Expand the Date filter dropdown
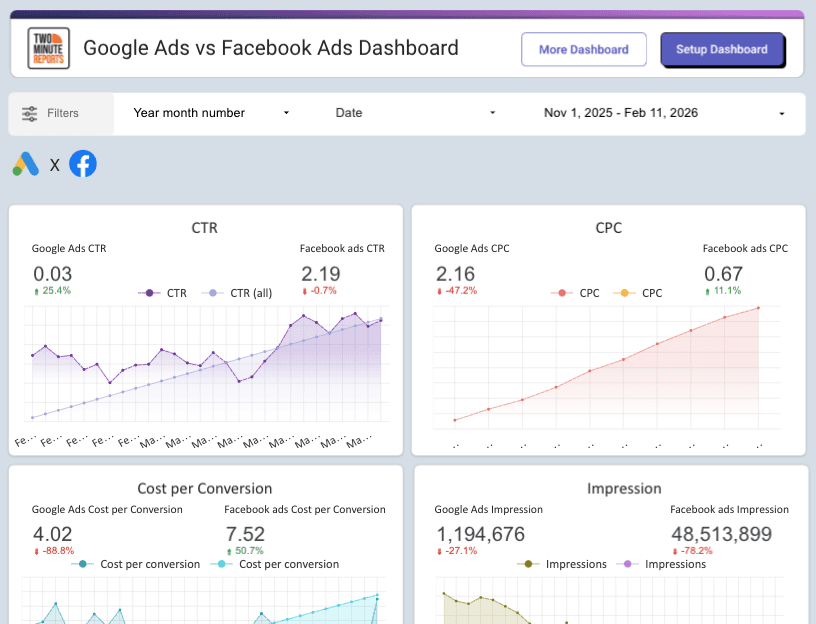This screenshot has width=816, height=624. (x=415, y=113)
